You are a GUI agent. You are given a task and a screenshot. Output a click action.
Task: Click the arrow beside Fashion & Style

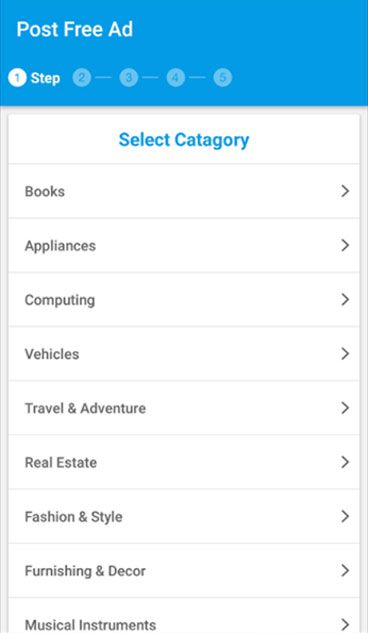[345, 516]
